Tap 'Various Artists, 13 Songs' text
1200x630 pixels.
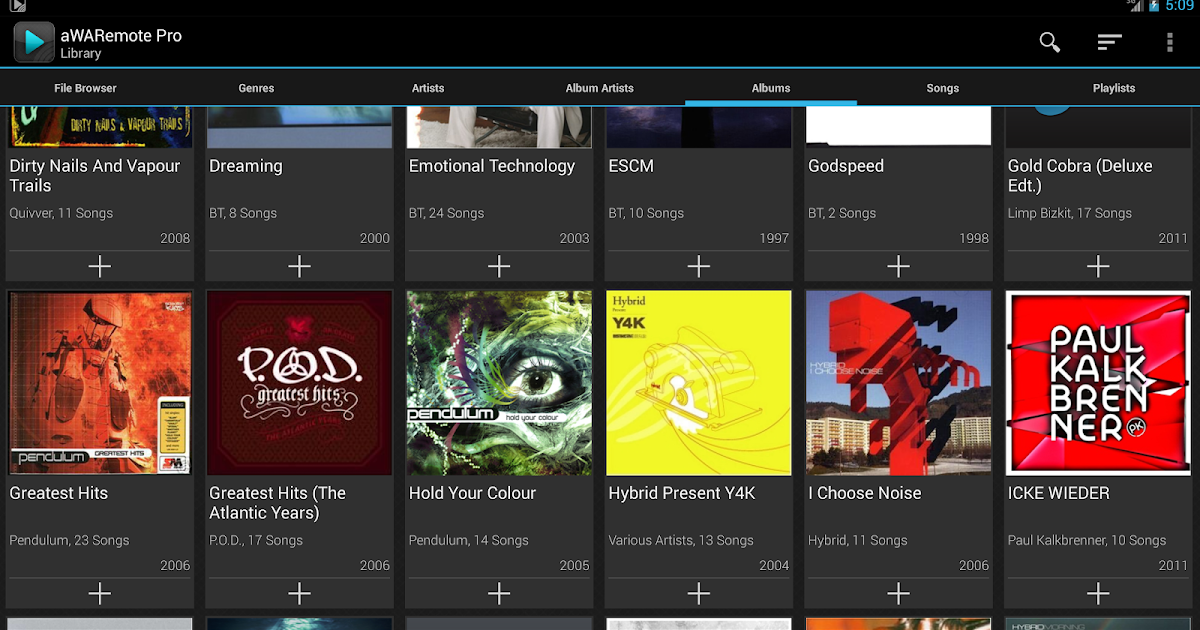[x=681, y=540]
